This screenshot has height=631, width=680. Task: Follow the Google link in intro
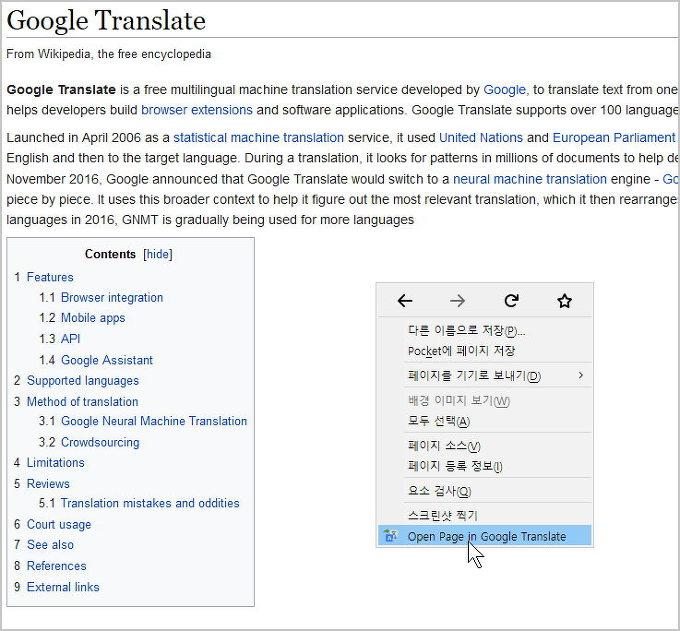504,90
